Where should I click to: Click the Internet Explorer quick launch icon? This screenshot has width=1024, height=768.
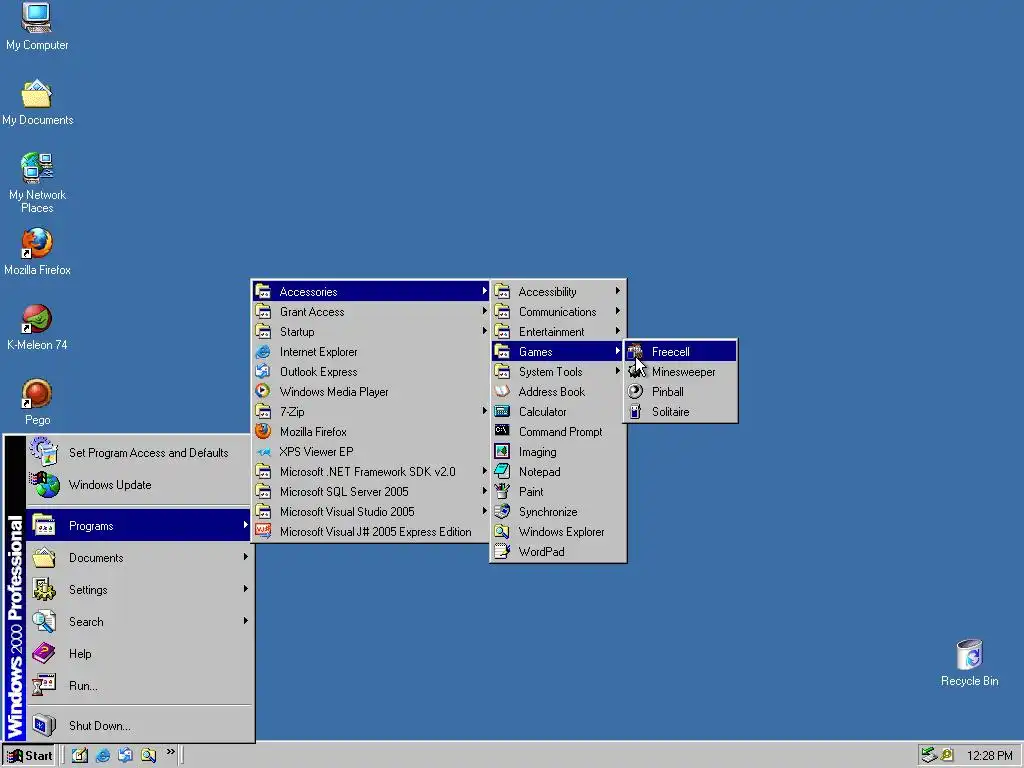(103, 756)
